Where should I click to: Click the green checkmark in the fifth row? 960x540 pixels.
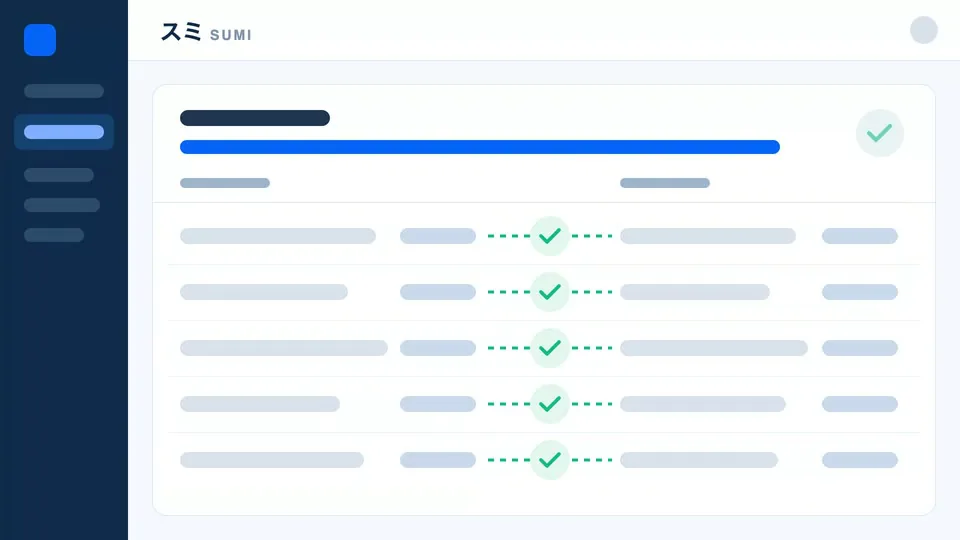tap(550, 460)
